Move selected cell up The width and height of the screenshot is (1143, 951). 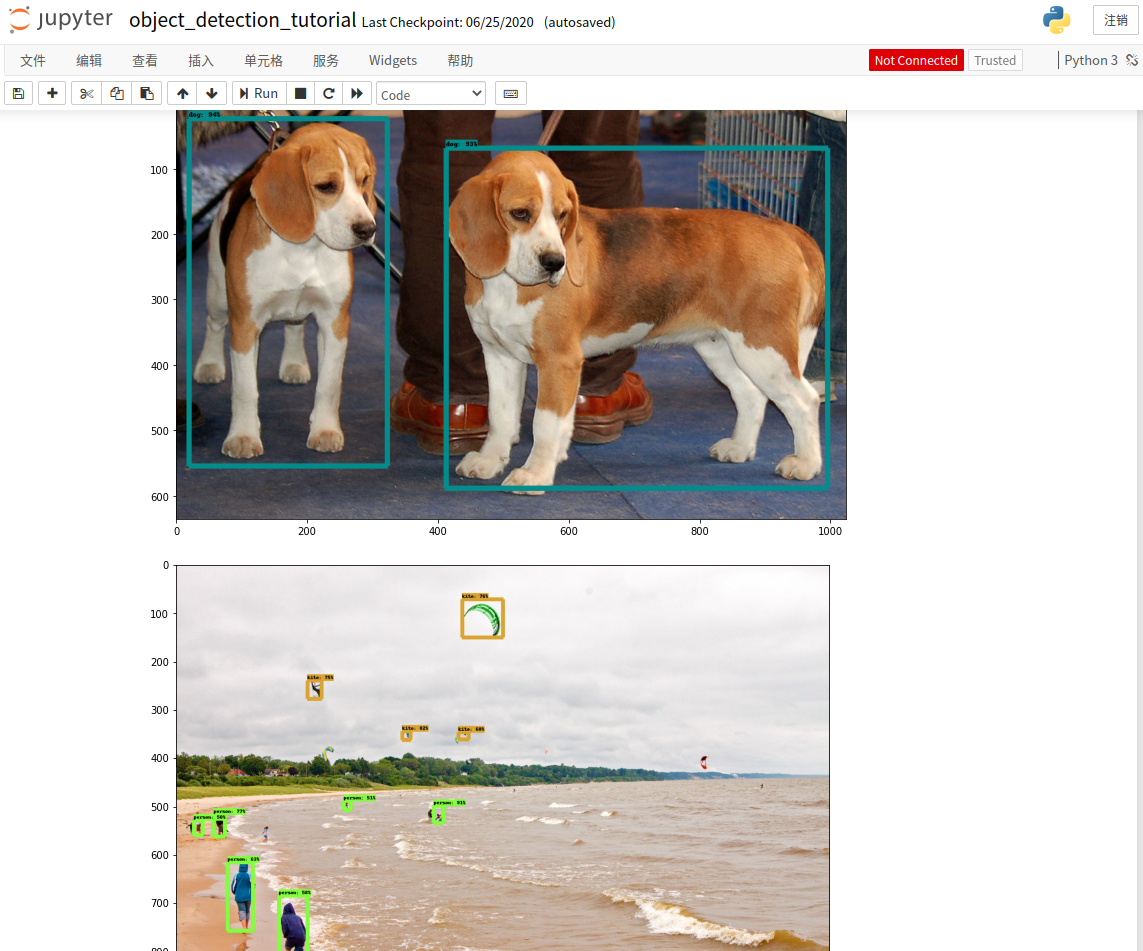point(182,93)
